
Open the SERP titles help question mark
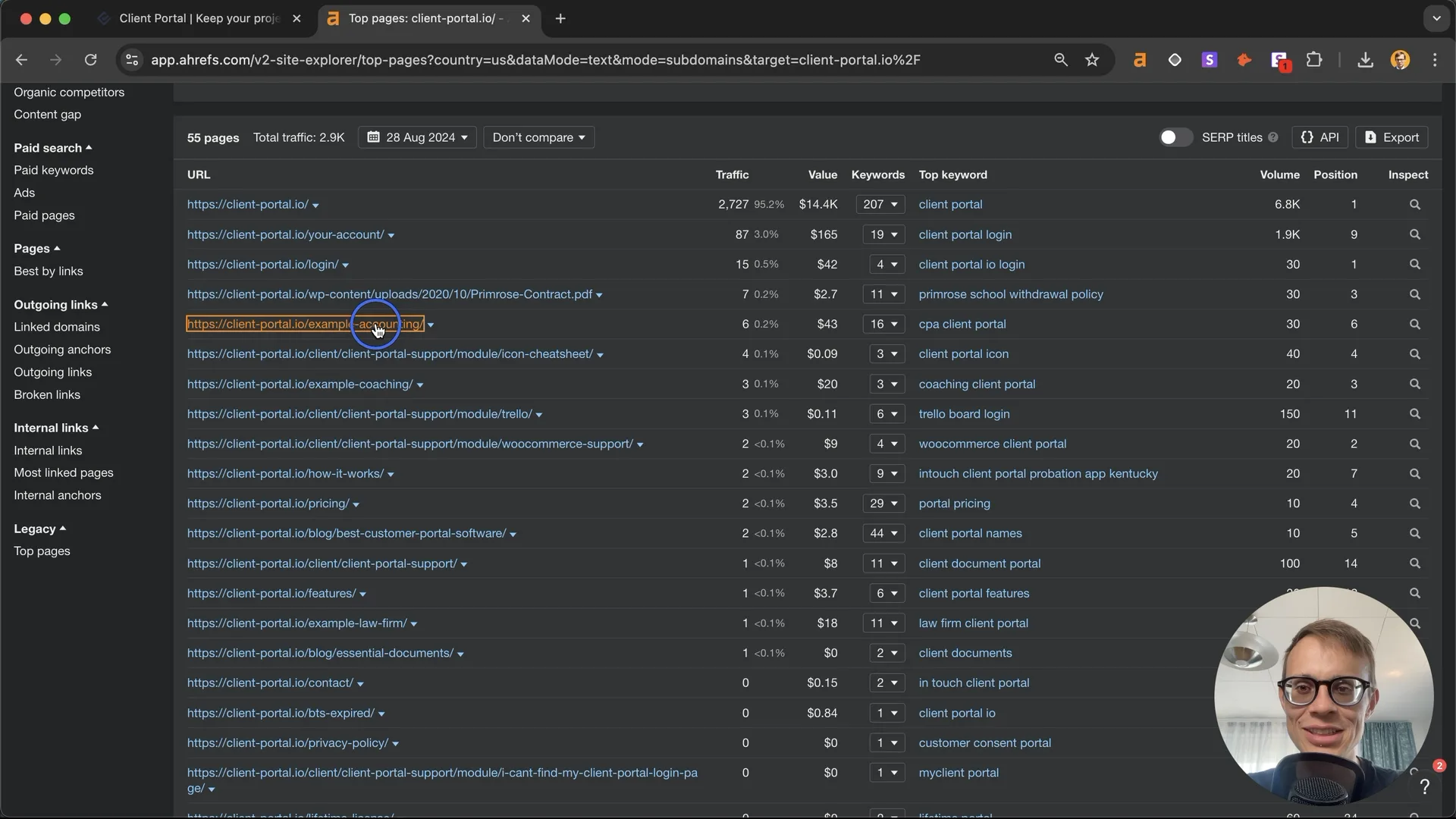coord(1273,137)
